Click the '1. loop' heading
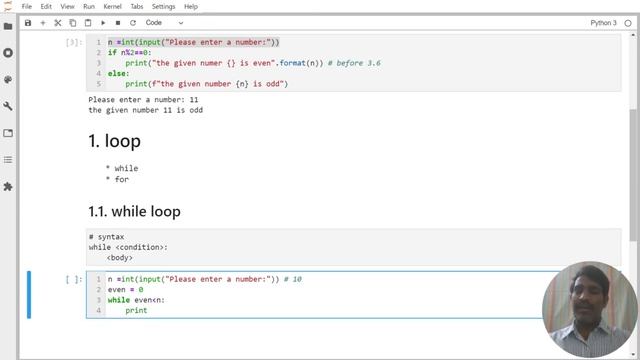This screenshot has width=640, height=360. pos(115,141)
